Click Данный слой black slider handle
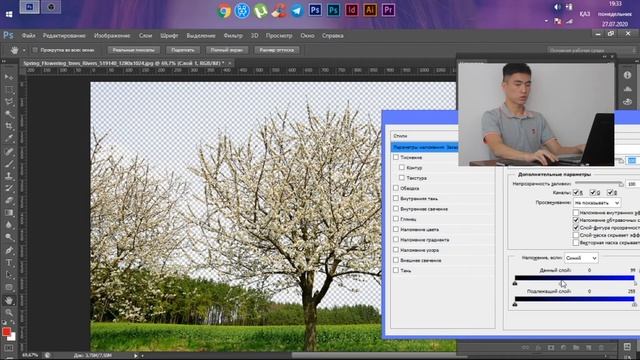640x360 pixels. tap(515, 283)
